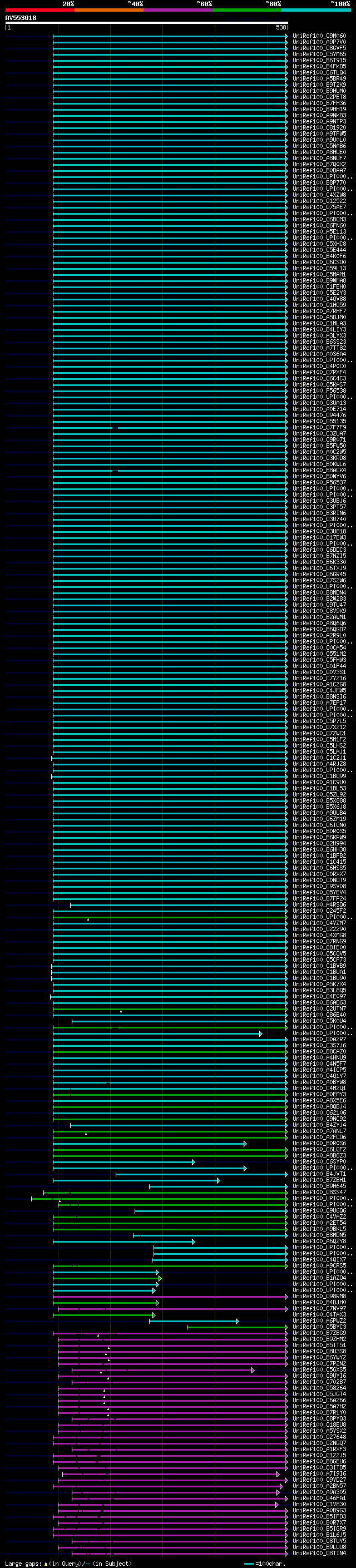The height and width of the screenshot is (1568, 356).
Task: Click hit label UniRef100_Q1HQ59
Action: (319, 305)
